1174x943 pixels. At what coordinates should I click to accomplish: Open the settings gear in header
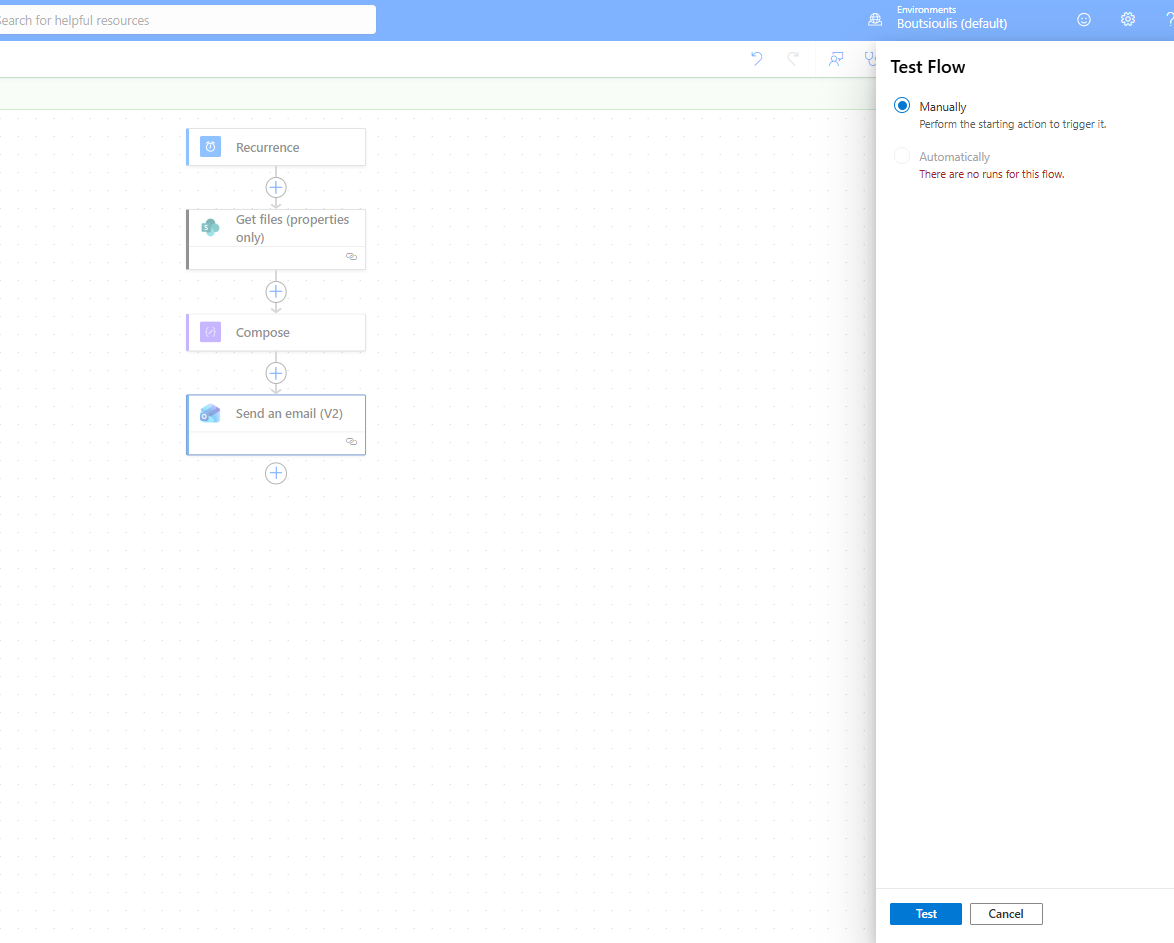1128,20
